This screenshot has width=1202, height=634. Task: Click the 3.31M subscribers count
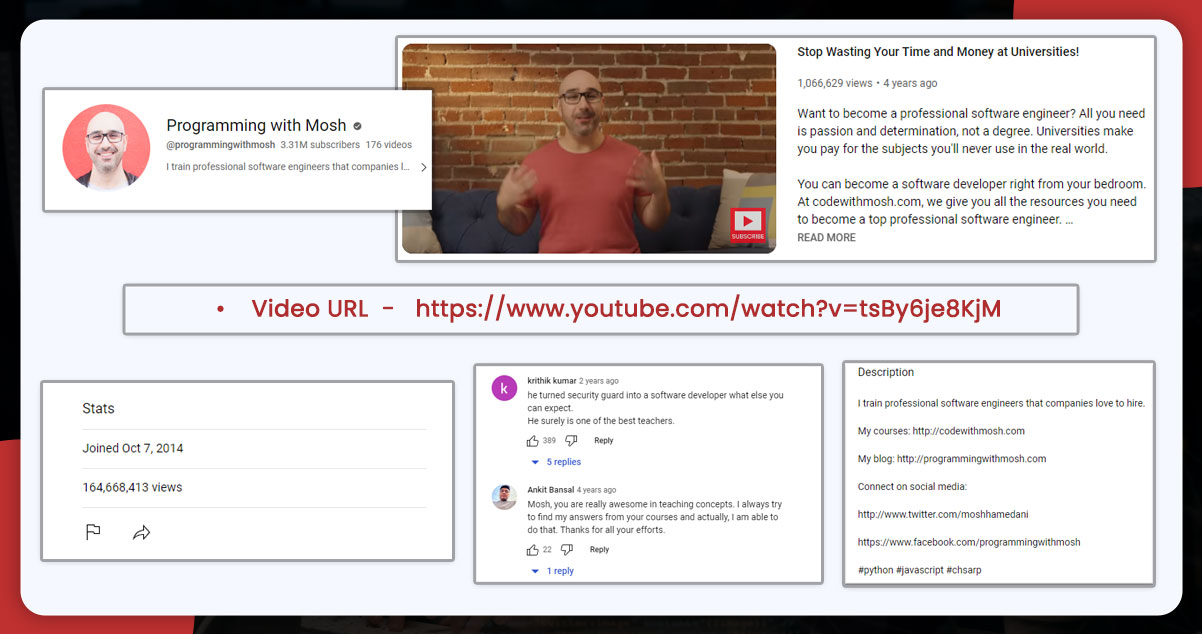(x=320, y=145)
